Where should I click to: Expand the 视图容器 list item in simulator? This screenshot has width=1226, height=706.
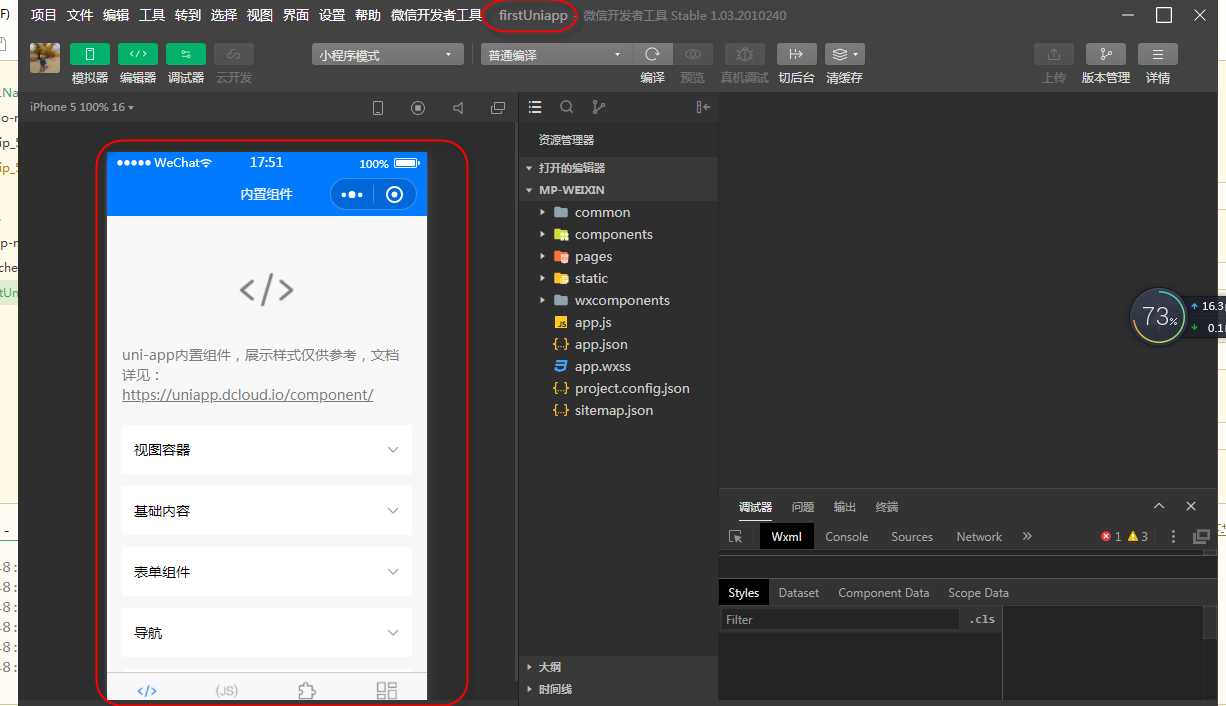point(267,450)
